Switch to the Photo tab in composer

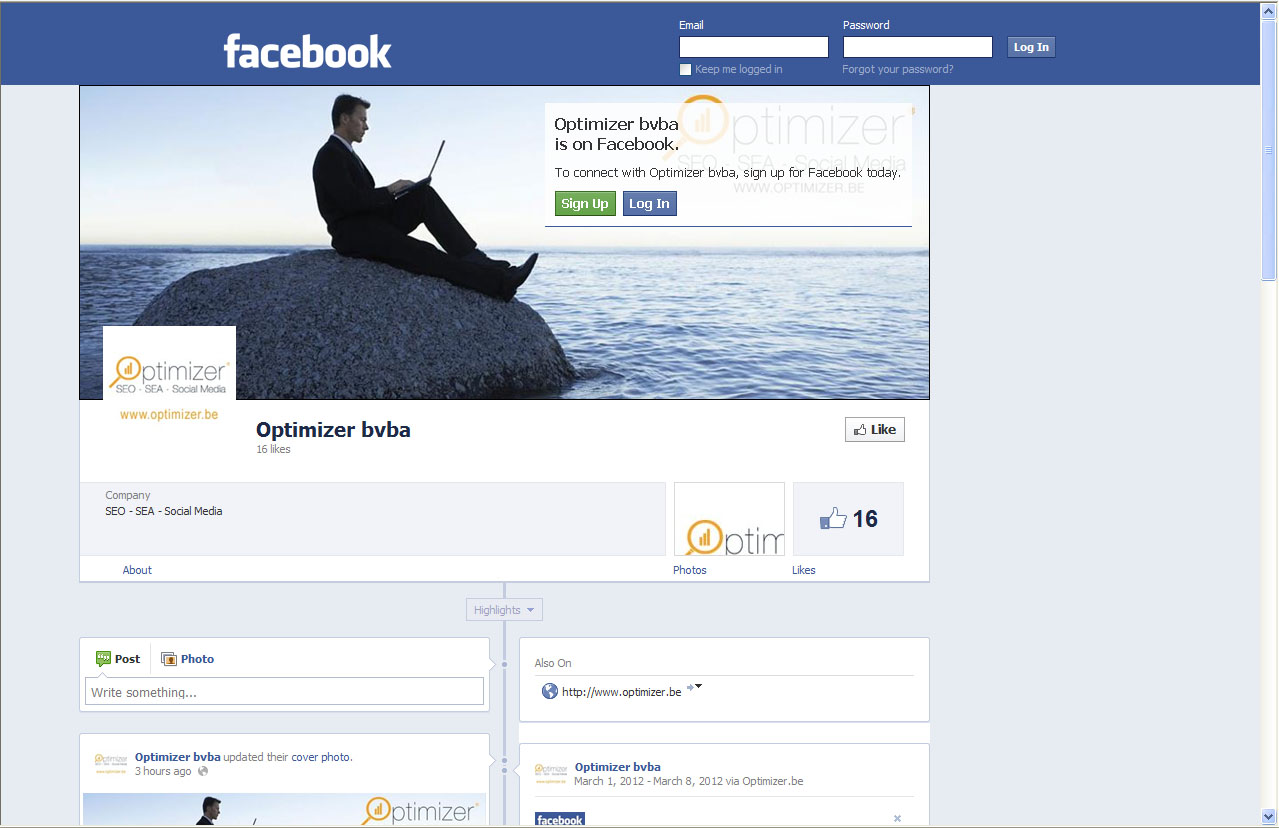pyautogui.click(x=197, y=659)
